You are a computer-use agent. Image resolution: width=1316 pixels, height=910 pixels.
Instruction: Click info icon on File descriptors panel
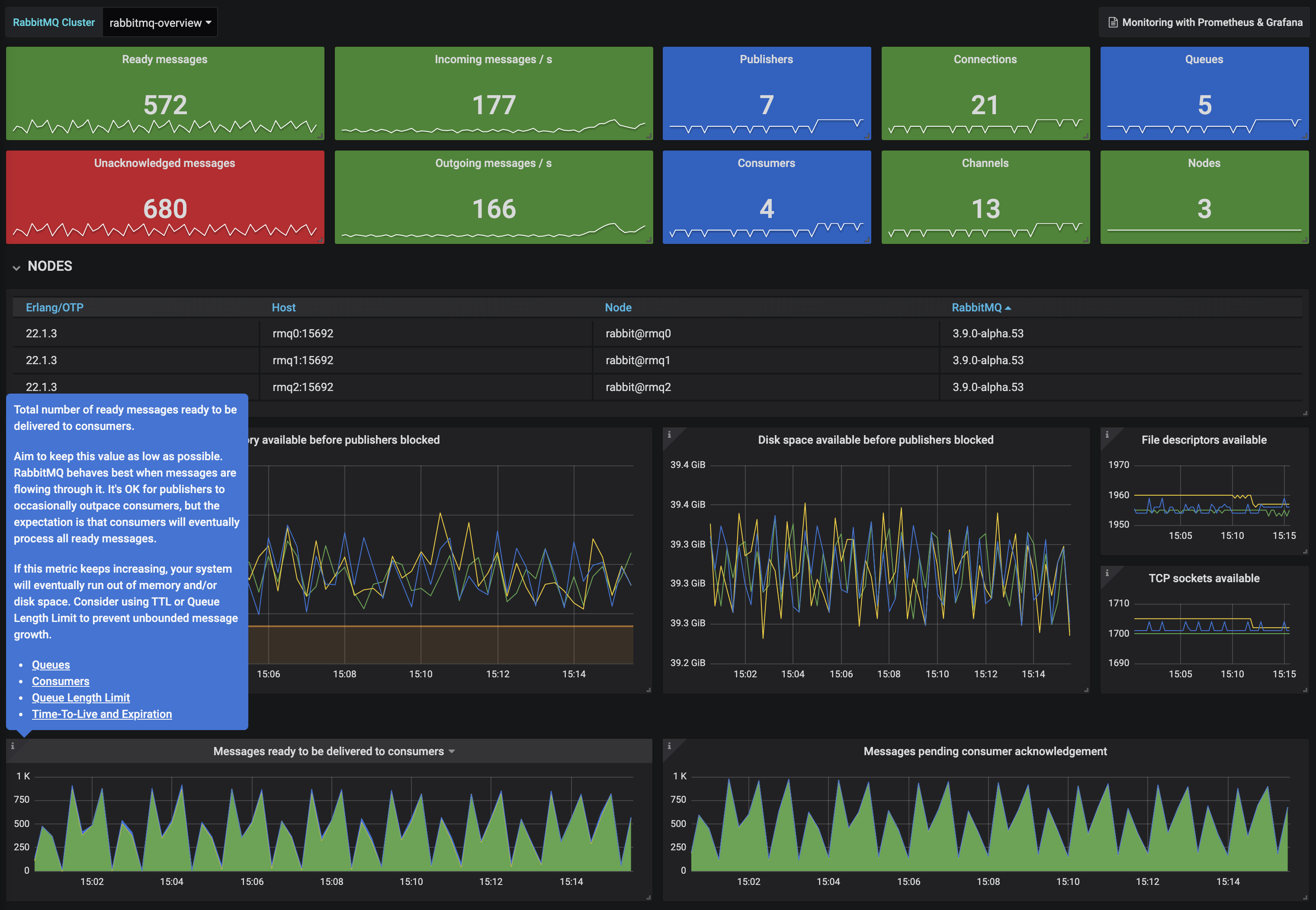1107,435
